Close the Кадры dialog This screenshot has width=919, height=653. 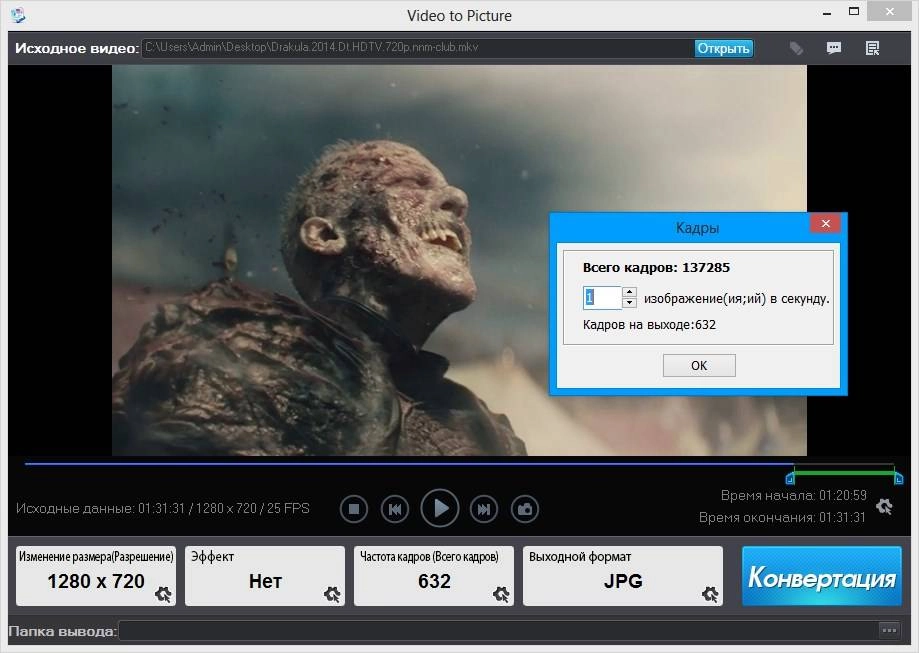[x=825, y=223]
